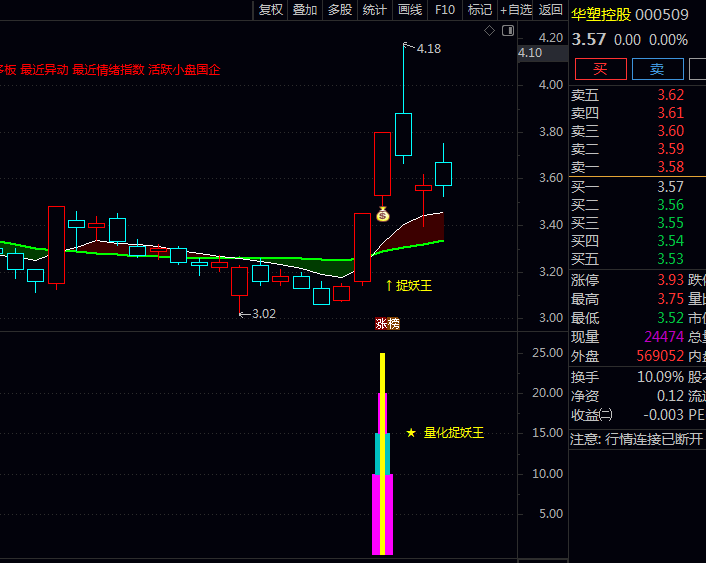Click the 收益(二) value -0.003
This screenshot has height=563, width=706.
664,415
